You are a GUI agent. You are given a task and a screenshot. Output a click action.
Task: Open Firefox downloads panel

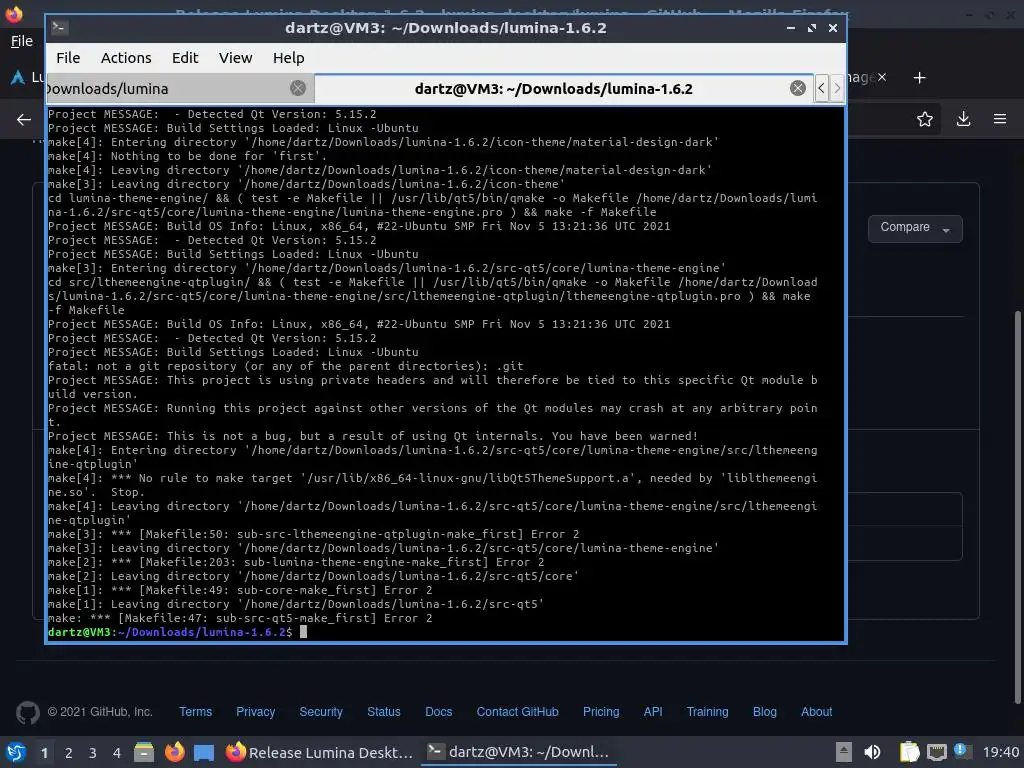(963, 119)
